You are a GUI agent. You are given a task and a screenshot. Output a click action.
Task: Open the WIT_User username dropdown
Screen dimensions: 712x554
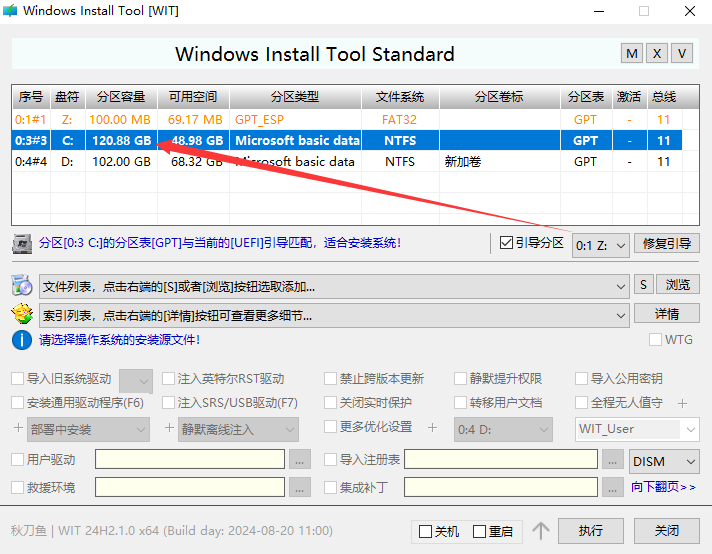(x=637, y=429)
